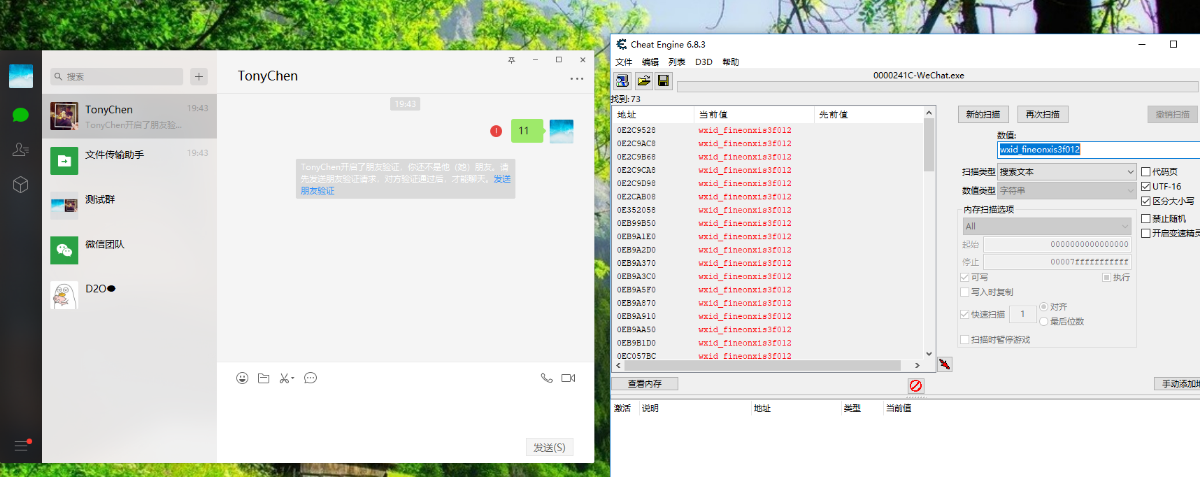
Task: Select the 对齐 radio button
Action: click(x=1044, y=306)
